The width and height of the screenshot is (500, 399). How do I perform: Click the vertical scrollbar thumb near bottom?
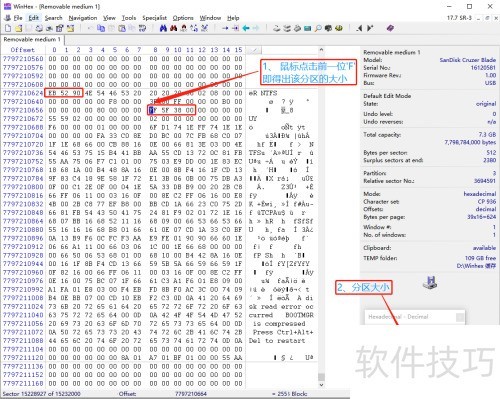(321, 377)
